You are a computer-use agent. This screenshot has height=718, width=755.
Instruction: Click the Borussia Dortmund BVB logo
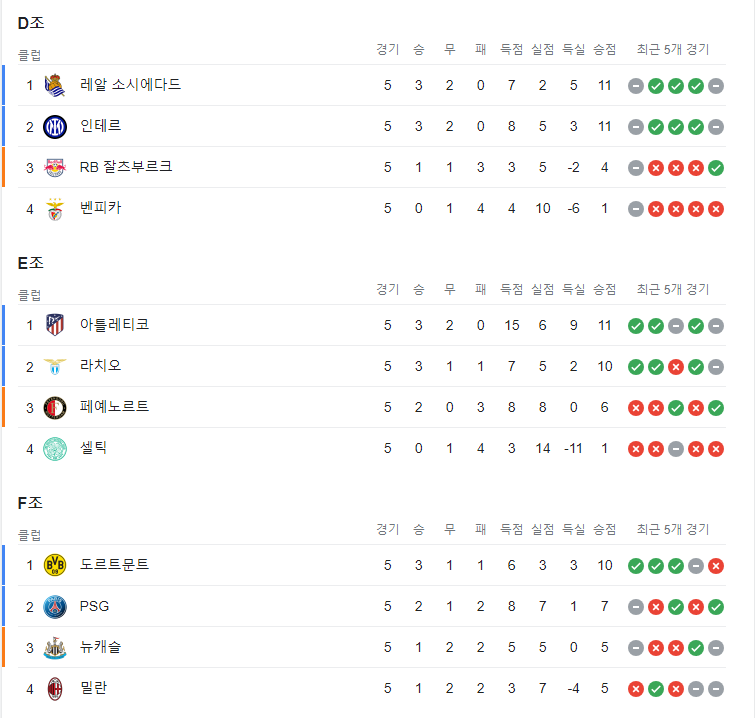tap(55, 565)
